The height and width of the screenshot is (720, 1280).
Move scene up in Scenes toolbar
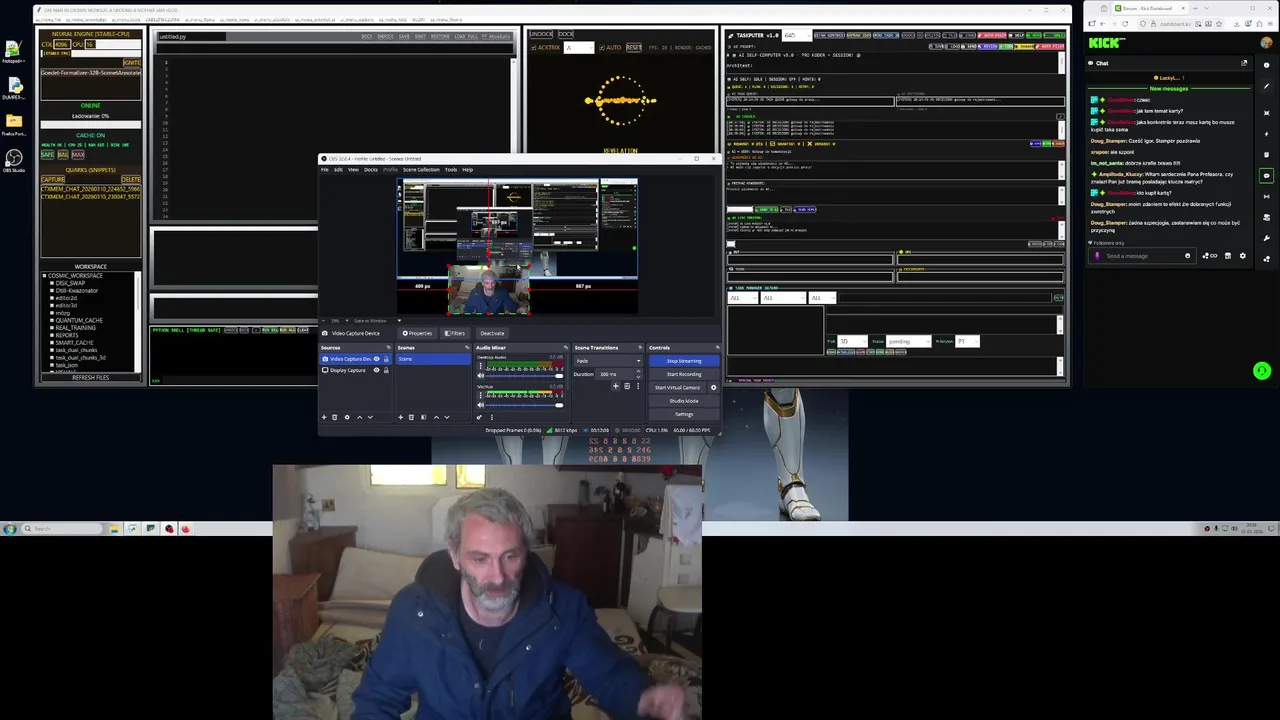point(436,417)
